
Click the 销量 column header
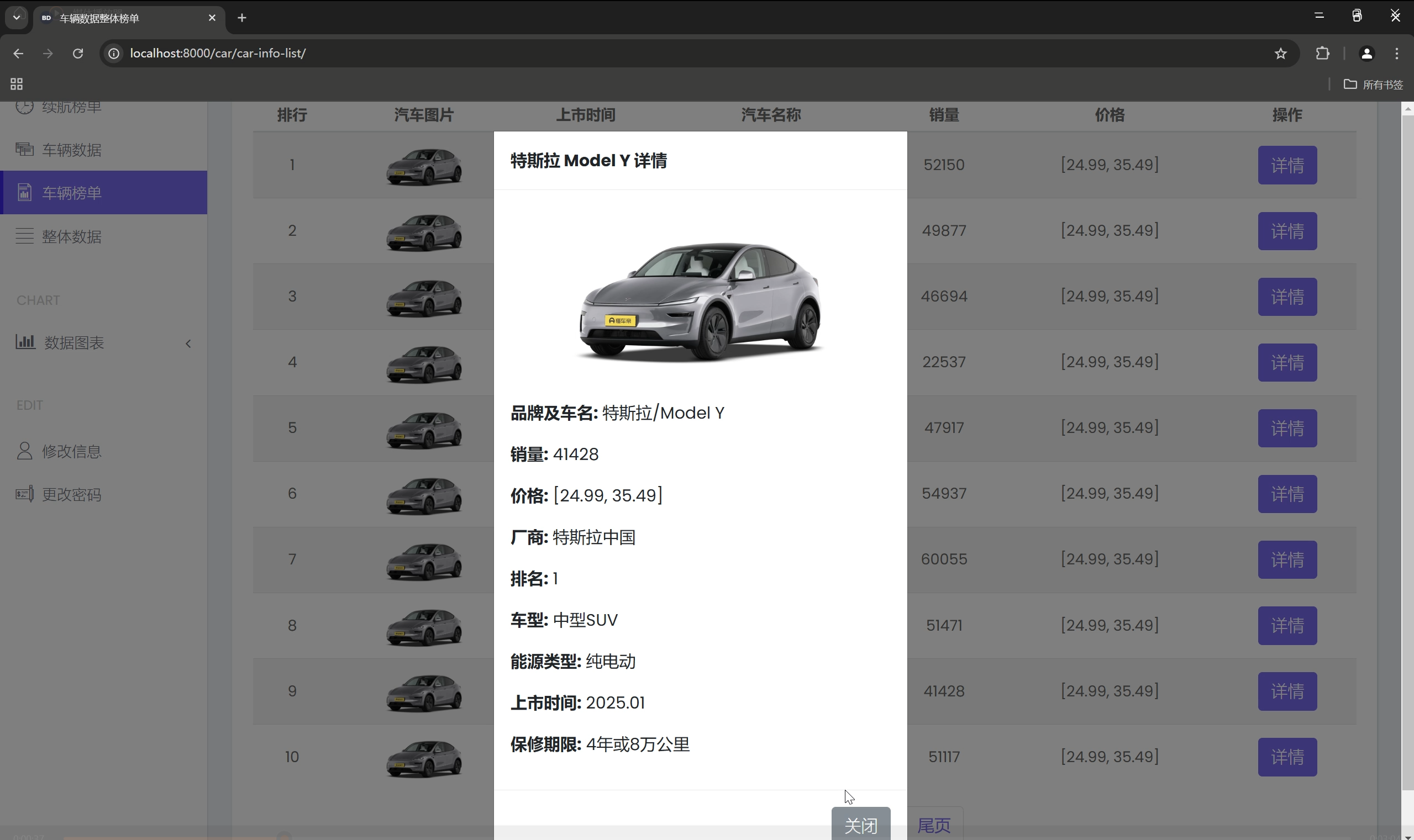[x=944, y=115]
